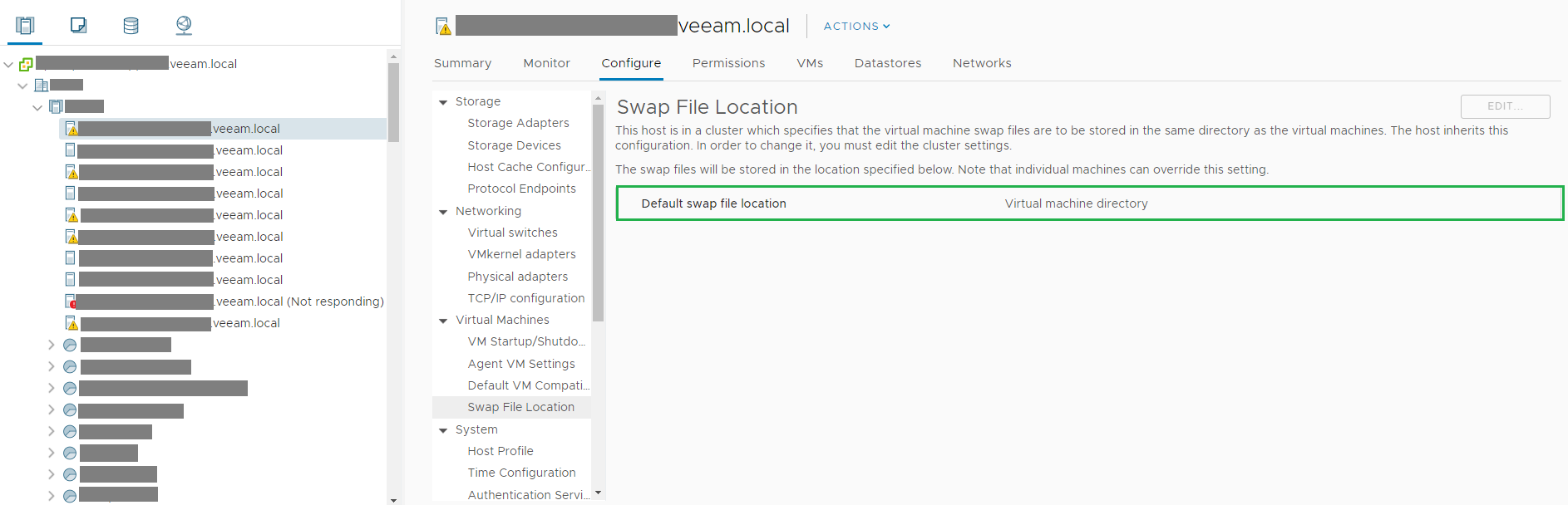1568x505 pixels.
Task: Click the Configure menu scrollbar thumb
Action: click(x=598, y=213)
